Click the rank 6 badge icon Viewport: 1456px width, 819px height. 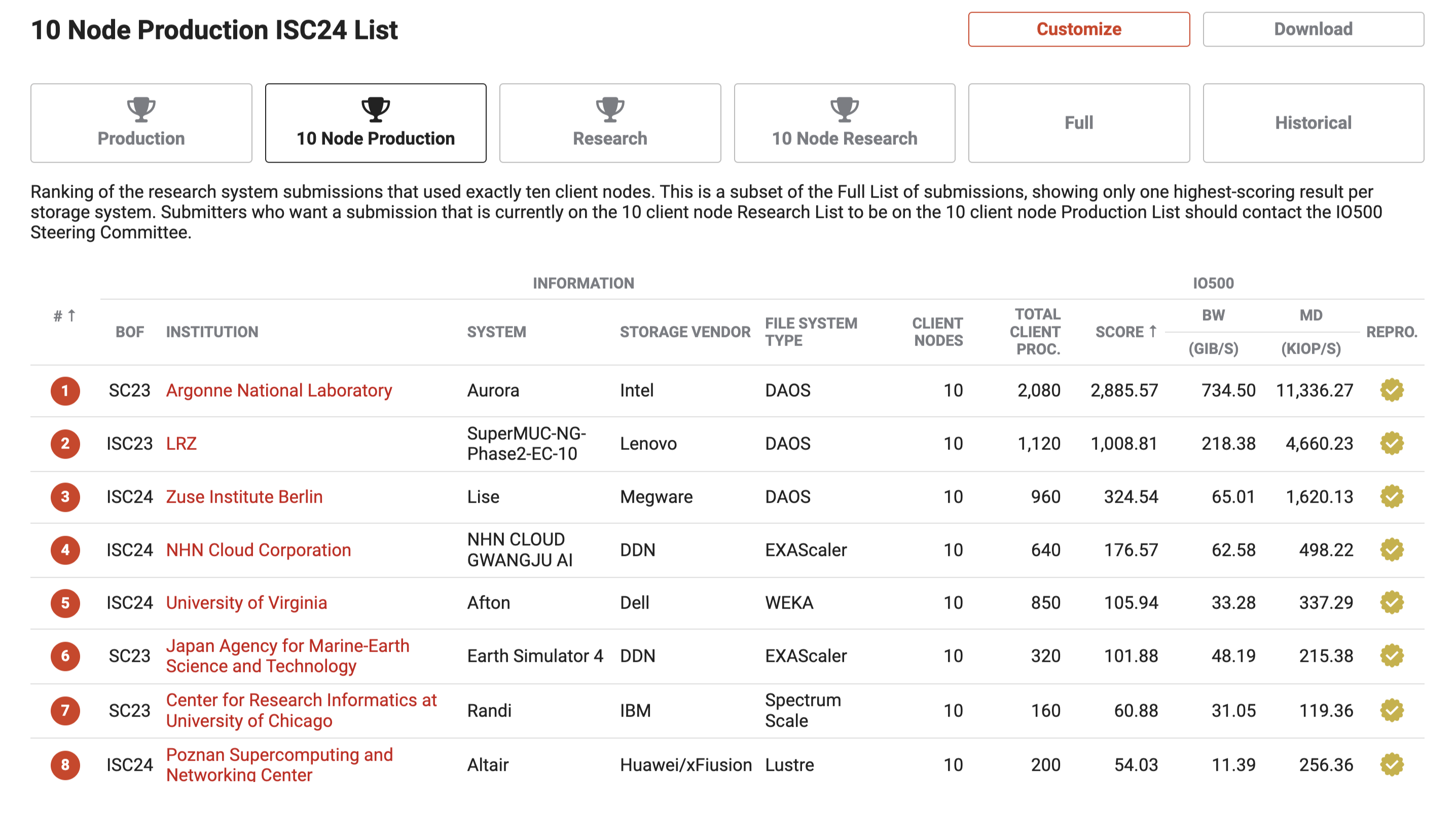[x=65, y=656]
